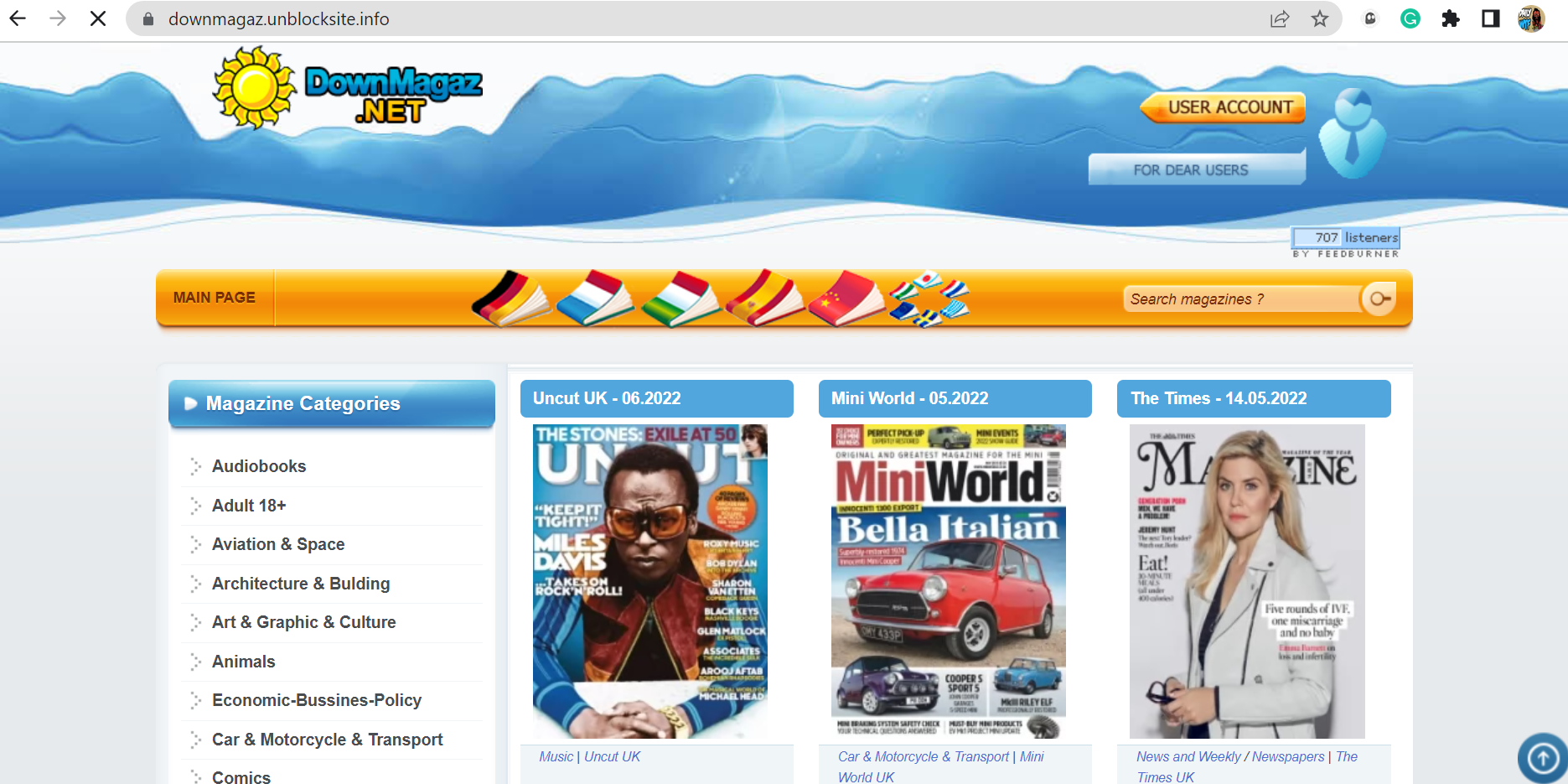Select the Spanish magazines flag icon
The width and height of the screenshot is (1568, 784).
pos(763,302)
